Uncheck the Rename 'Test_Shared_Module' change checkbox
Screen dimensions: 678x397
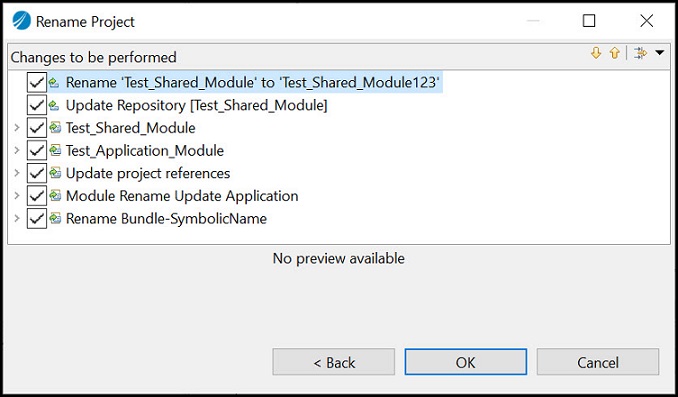tap(37, 82)
